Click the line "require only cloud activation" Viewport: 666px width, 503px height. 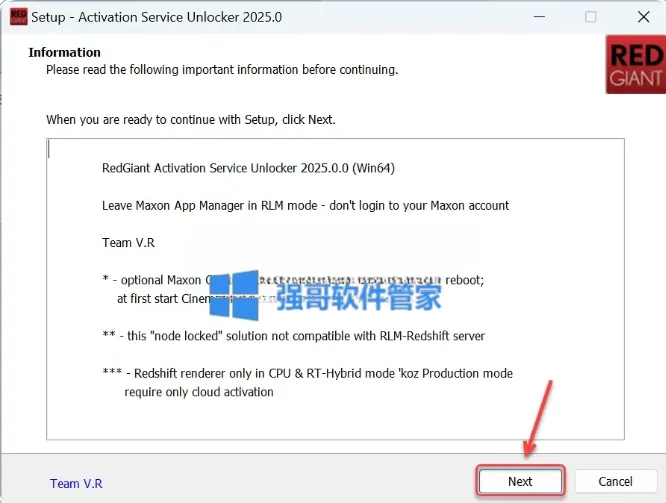[x=199, y=392]
